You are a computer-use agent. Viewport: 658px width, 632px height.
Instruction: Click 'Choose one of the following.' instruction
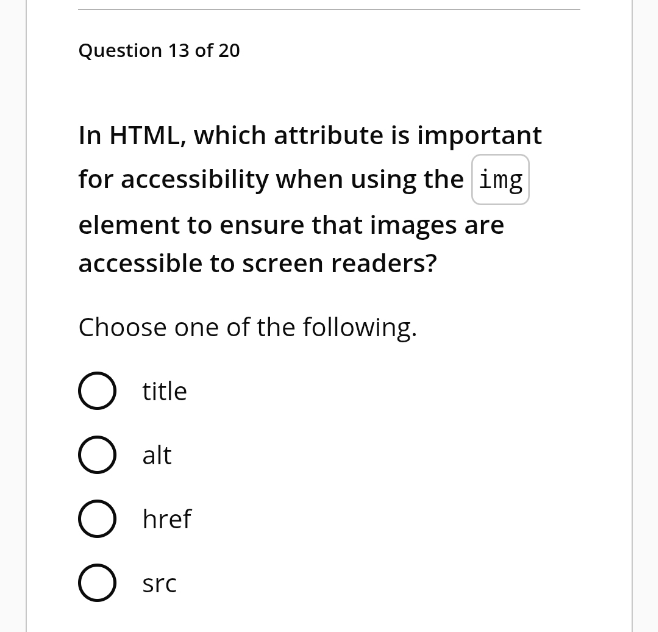click(248, 327)
